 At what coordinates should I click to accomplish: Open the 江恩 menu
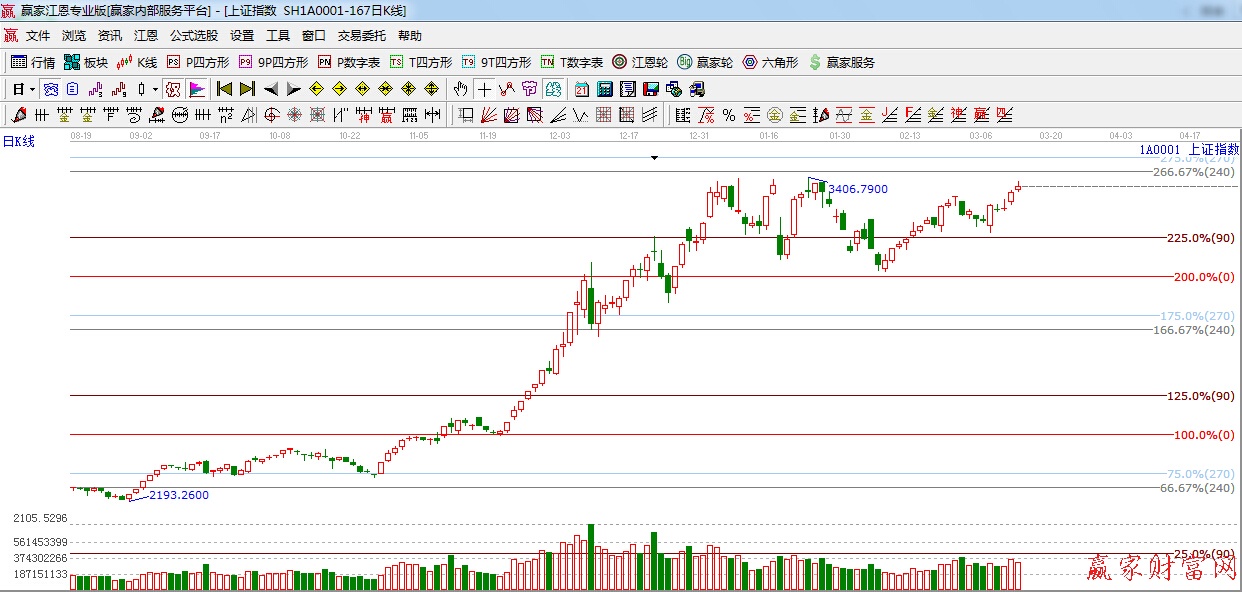pos(146,35)
